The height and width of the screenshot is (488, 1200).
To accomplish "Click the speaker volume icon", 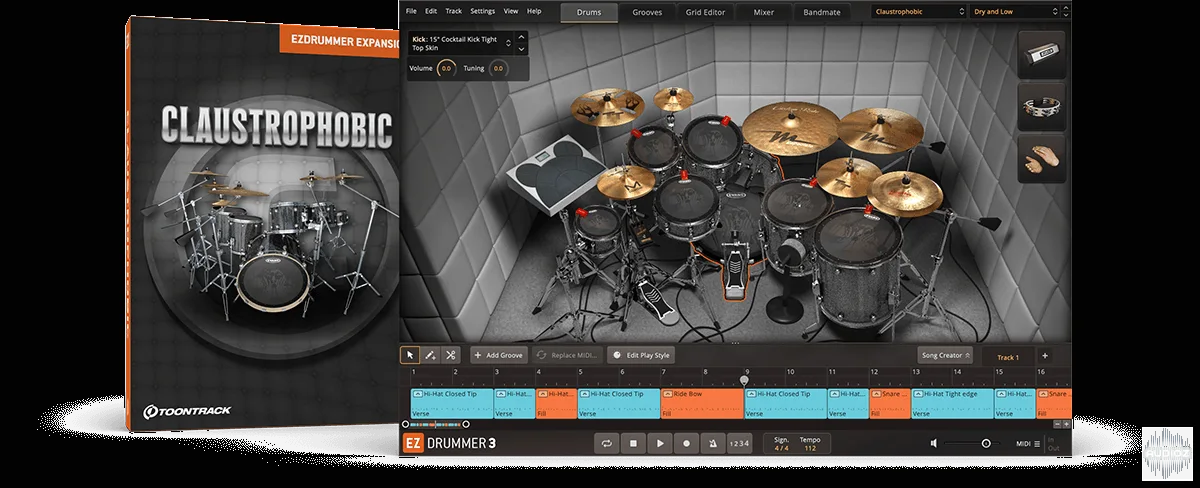I will [x=934, y=443].
